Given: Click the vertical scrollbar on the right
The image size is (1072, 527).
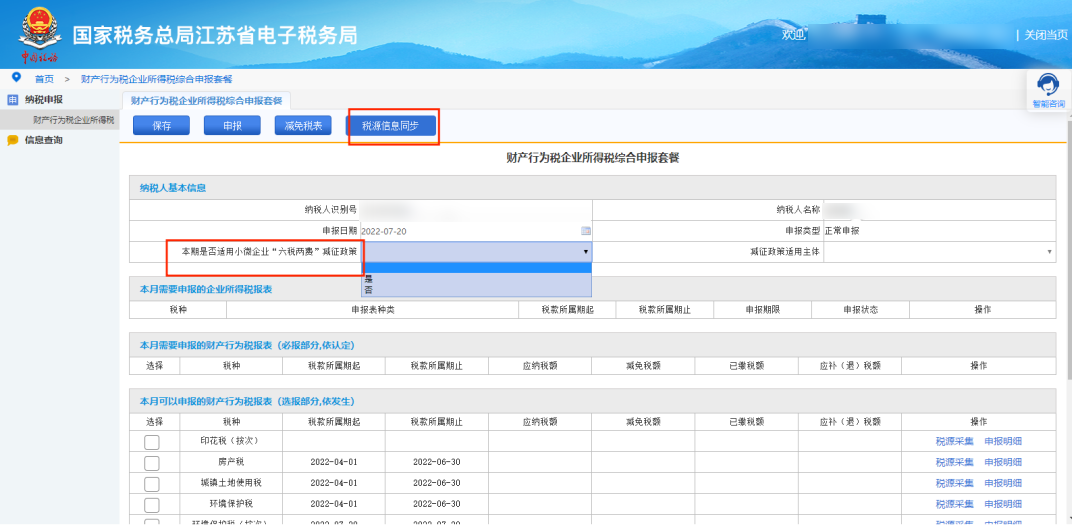Looking at the screenshot, I should (1068, 249).
